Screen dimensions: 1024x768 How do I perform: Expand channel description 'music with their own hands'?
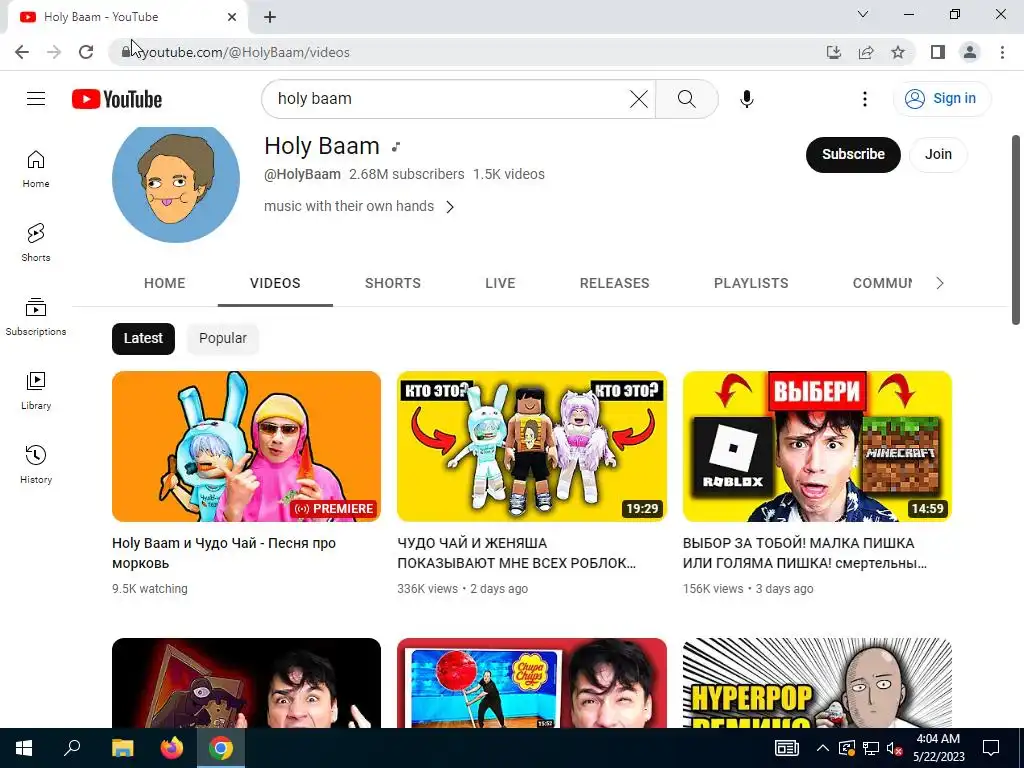click(359, 206)
